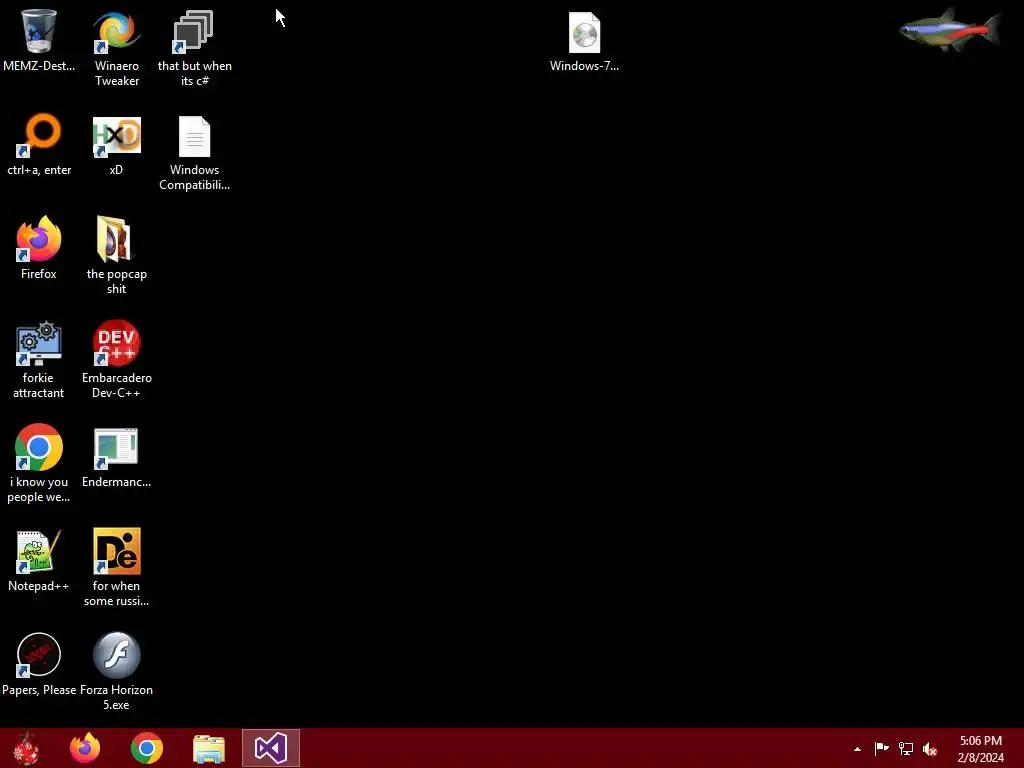Open the Start menu ornament button

(26, 748)
